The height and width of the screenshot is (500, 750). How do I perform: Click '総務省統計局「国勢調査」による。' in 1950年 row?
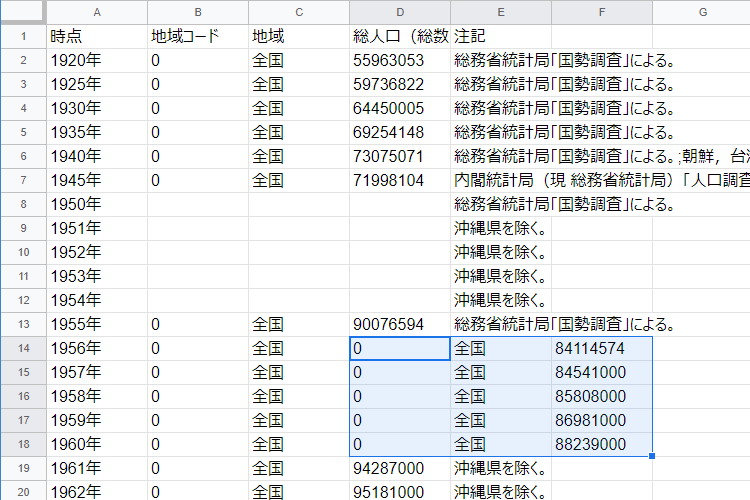pyautogui.click(x=564, y=204)
